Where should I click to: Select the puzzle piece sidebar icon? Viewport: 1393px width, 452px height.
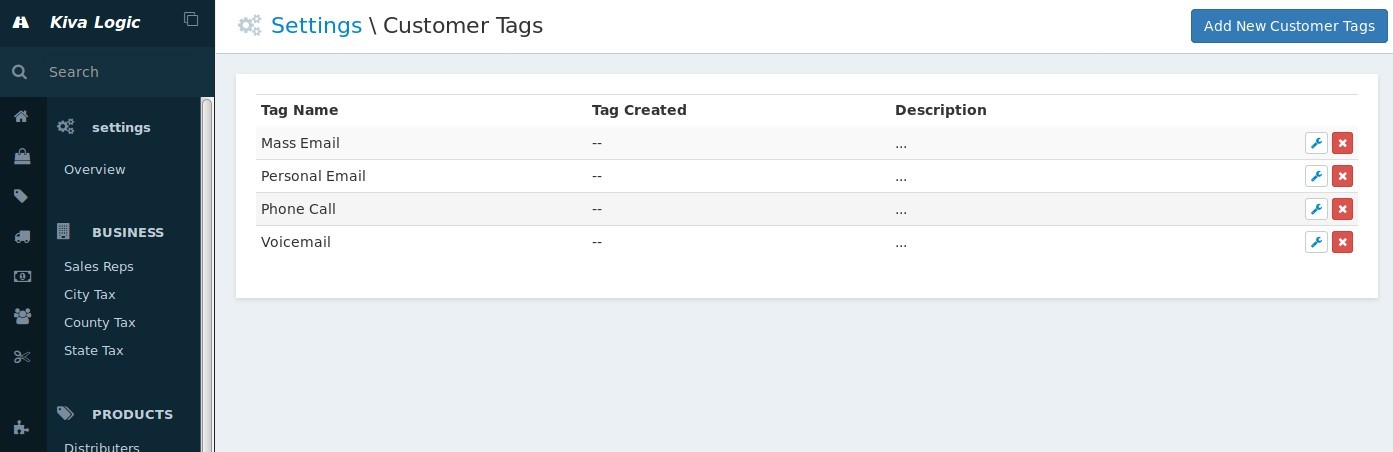point(20,428)
